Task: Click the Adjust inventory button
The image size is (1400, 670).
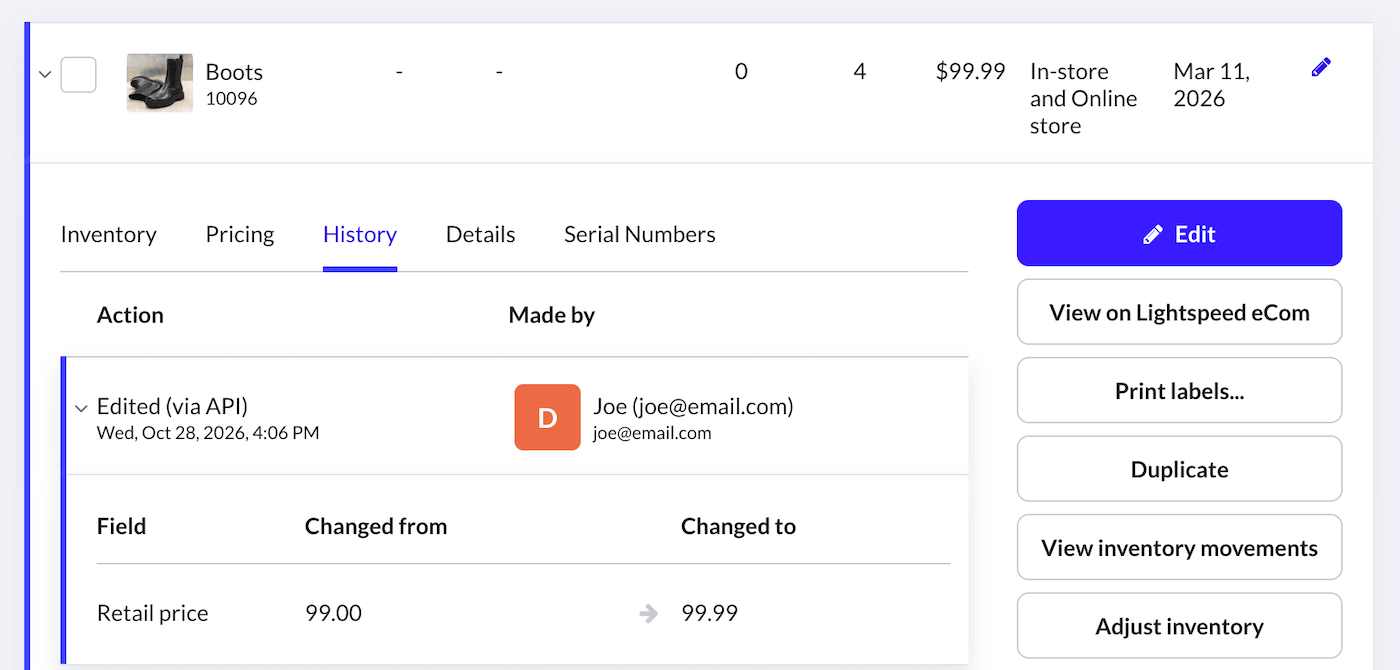Action: [1180, 626]
